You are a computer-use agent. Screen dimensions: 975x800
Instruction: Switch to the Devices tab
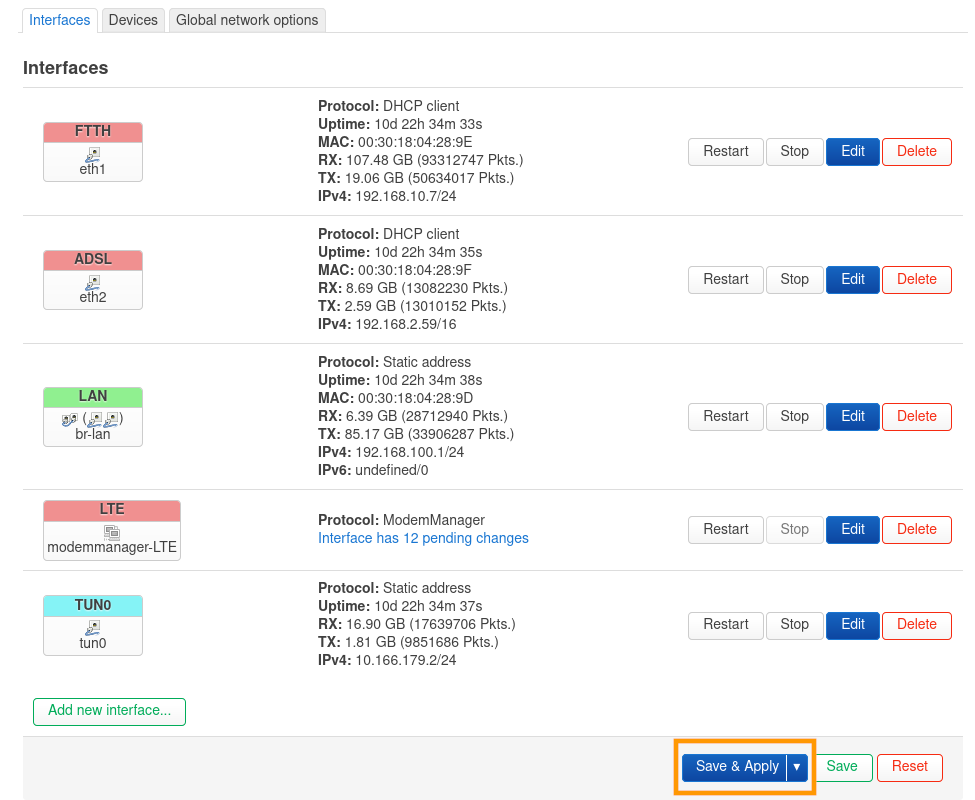click(x=133, y=20)
